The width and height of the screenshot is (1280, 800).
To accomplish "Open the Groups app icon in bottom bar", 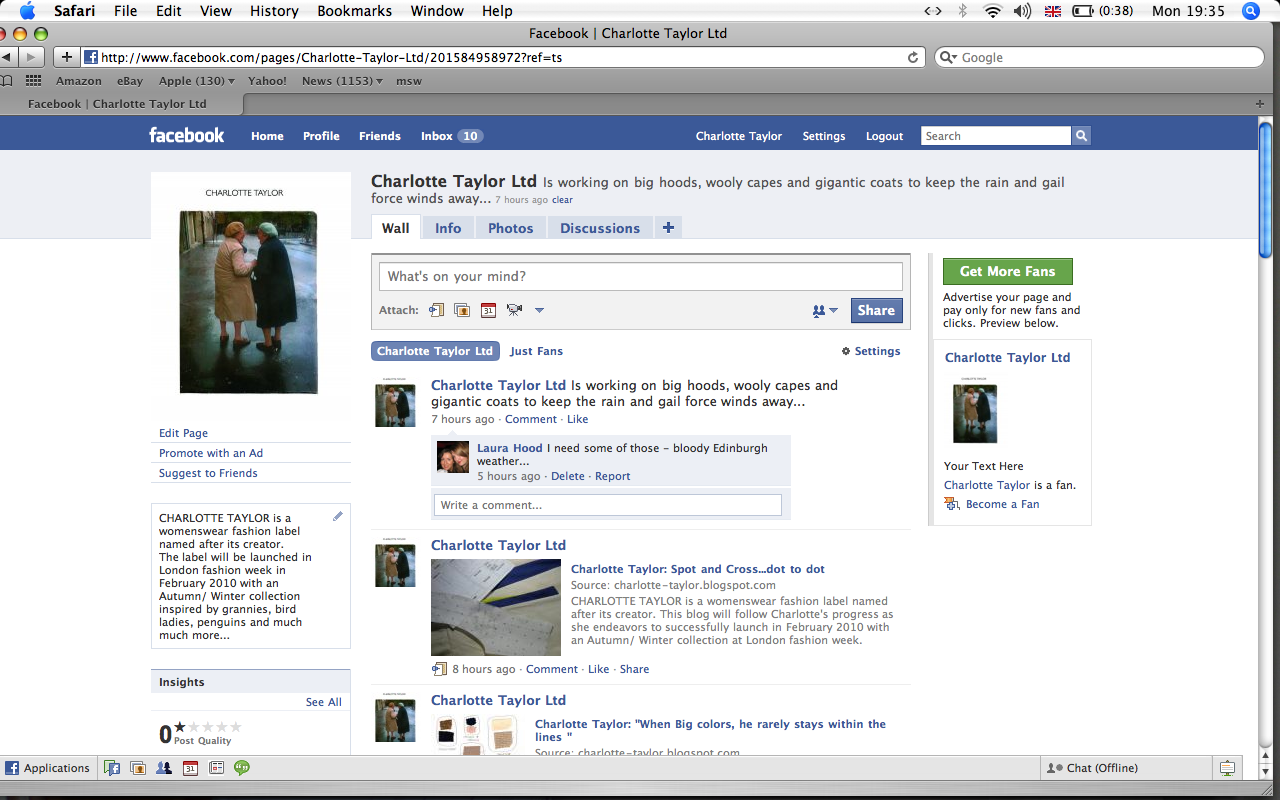I will (x=164, y=768).
